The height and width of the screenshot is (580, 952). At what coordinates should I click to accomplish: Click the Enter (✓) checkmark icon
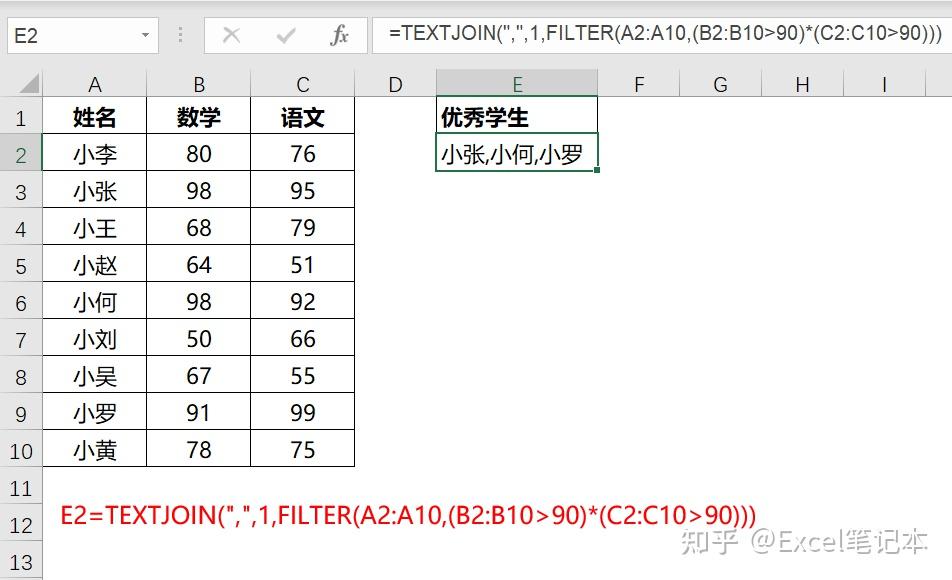(x=285, y=35)
